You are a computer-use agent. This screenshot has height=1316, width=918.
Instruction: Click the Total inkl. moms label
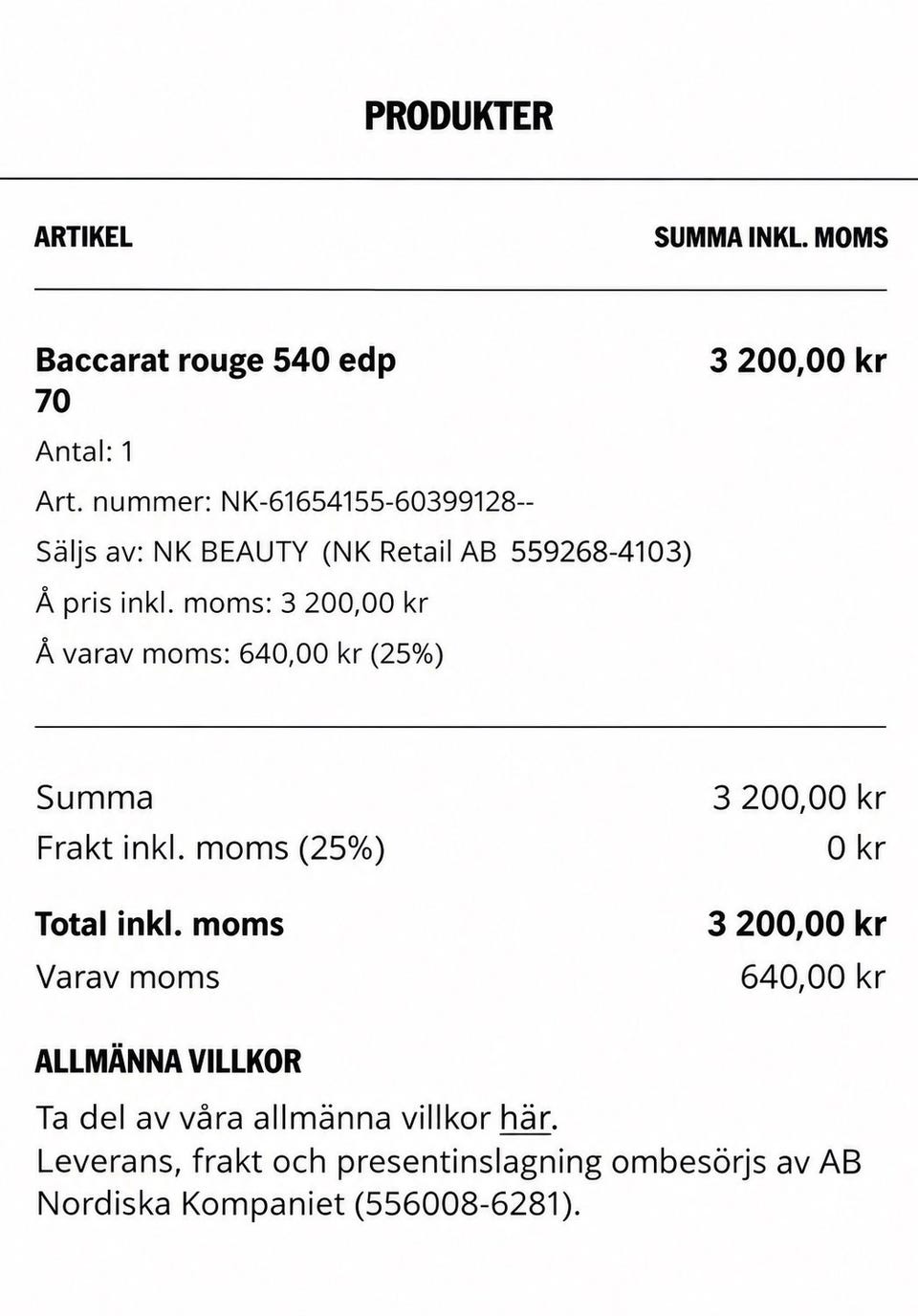(x=160, y=925)
